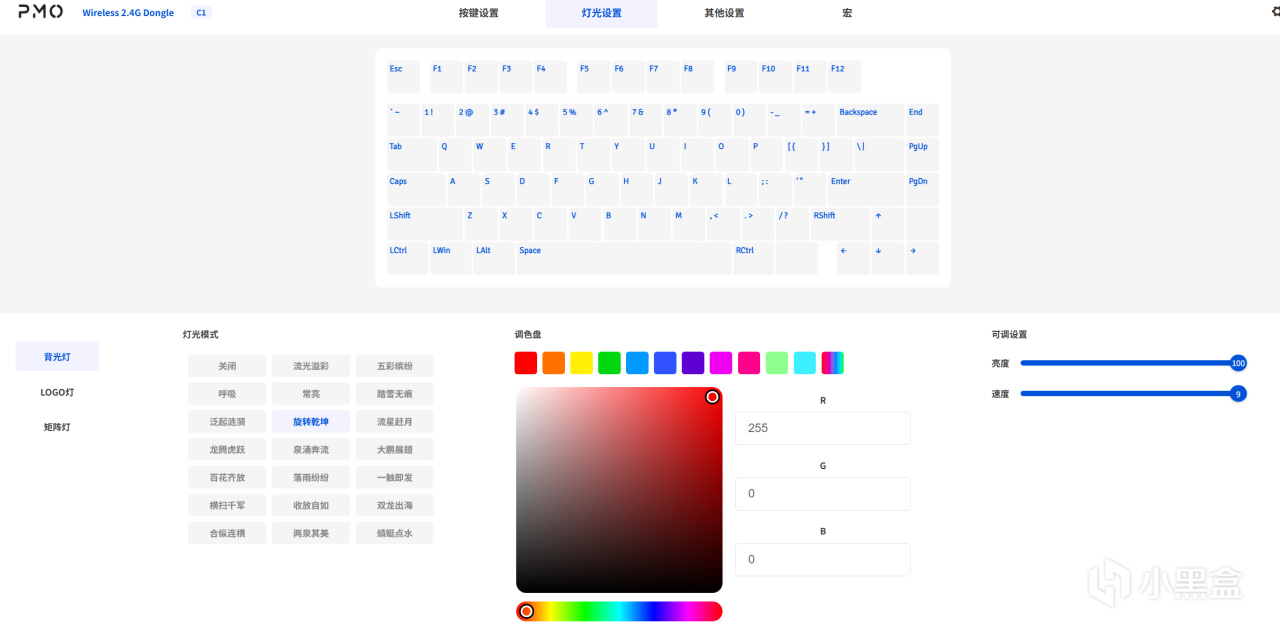Choose the 百花齐放 lighting mode
This screenshot has height=624, width=1280.
227,478
